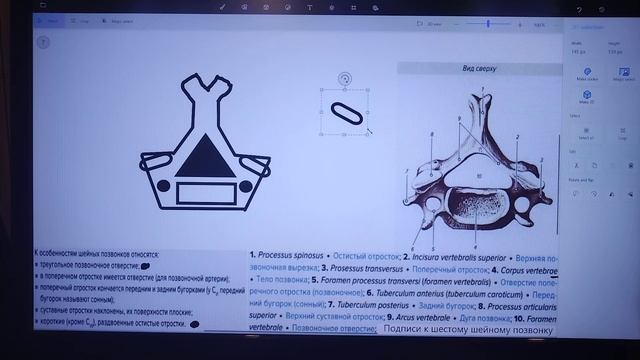The image size is (640, 360).
Task: Choose the Select tool button
Action: click(x=49, y=20)
